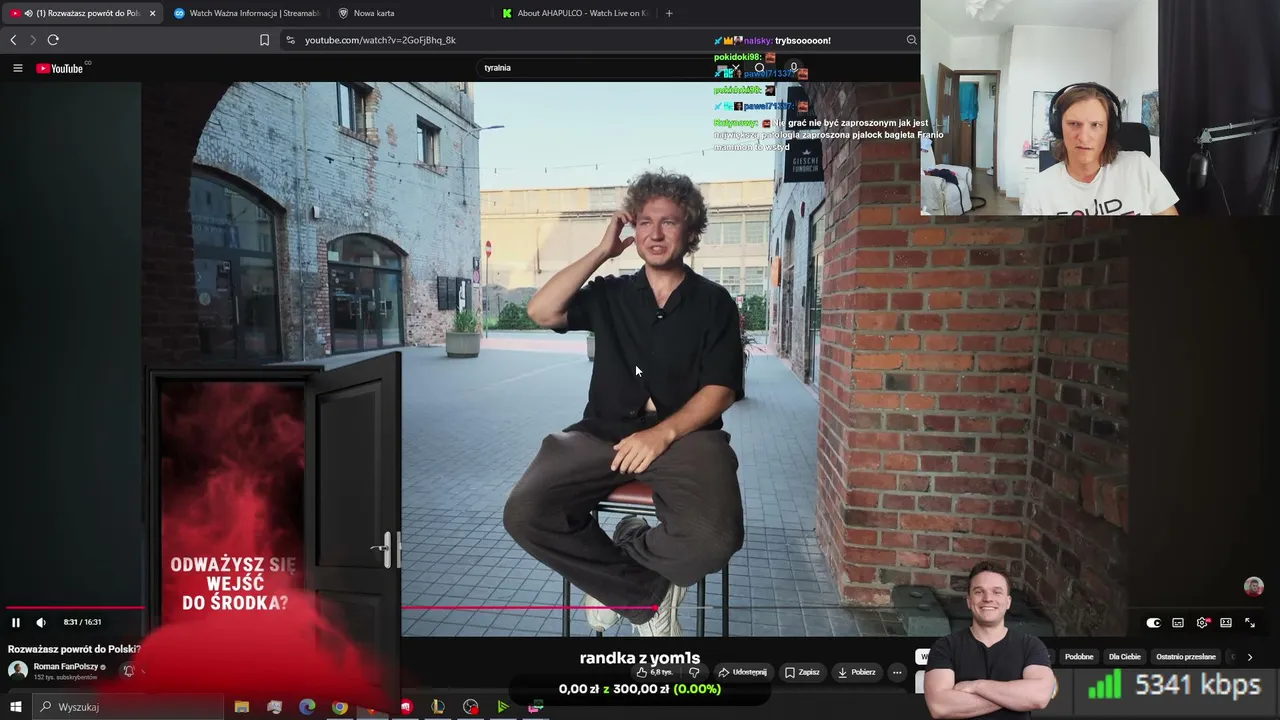
Task: Select the Ostatnio przesłane filter chip
Action: click(x=1186, y=657)
